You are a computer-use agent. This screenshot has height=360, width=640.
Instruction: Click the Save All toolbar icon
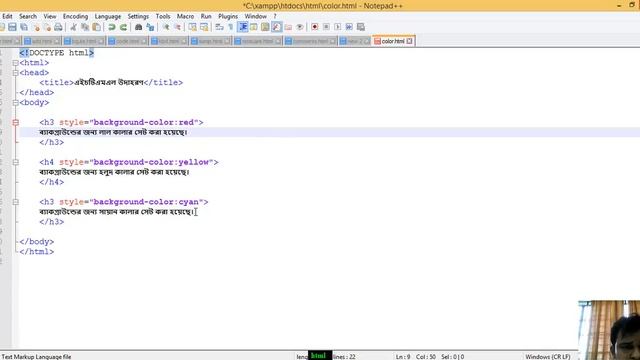24,27
